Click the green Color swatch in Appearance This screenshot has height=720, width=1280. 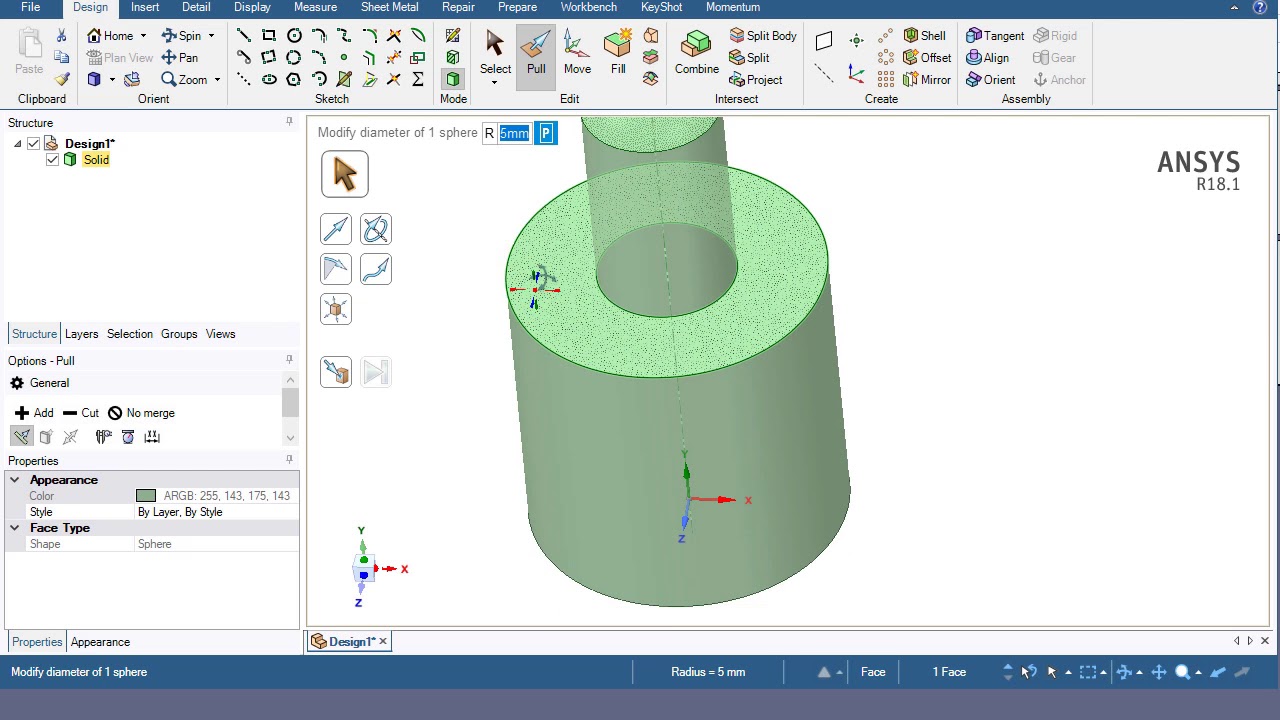pyautogui.click(x=146, y=496)
